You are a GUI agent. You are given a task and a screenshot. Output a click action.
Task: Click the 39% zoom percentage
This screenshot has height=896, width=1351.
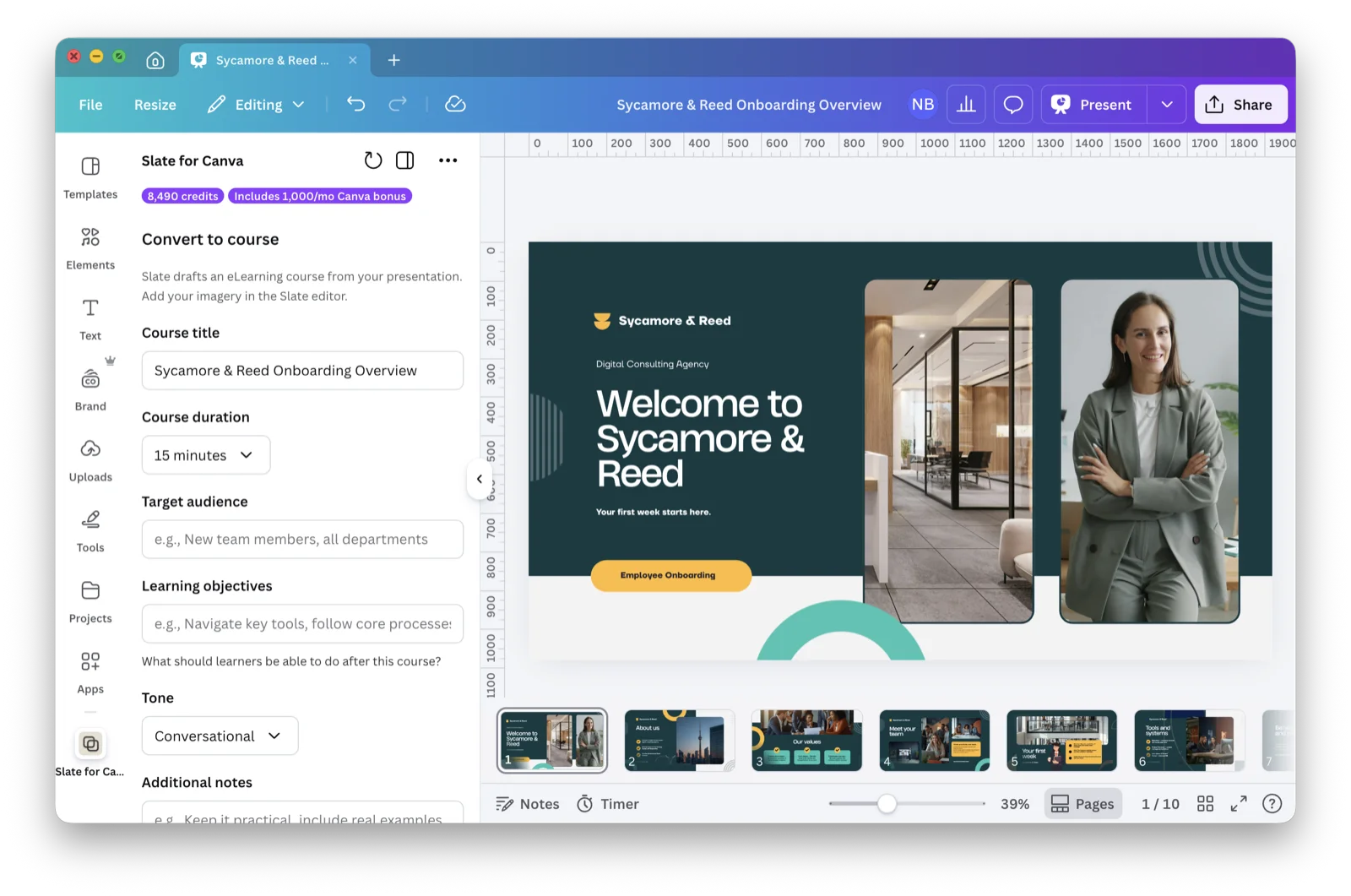coord(1015,804)
